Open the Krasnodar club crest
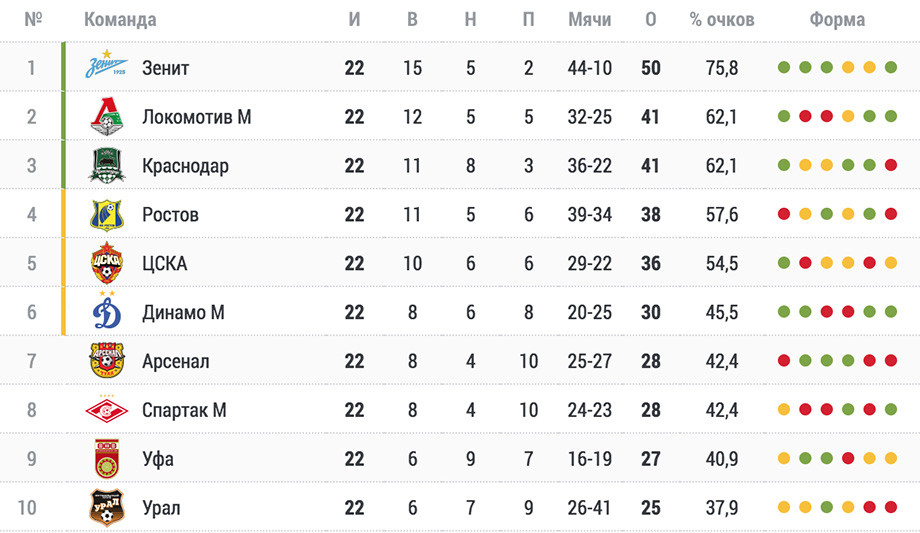Image resolution: width=920 pixels, height=533 pixels. click(x=107, y=165)
